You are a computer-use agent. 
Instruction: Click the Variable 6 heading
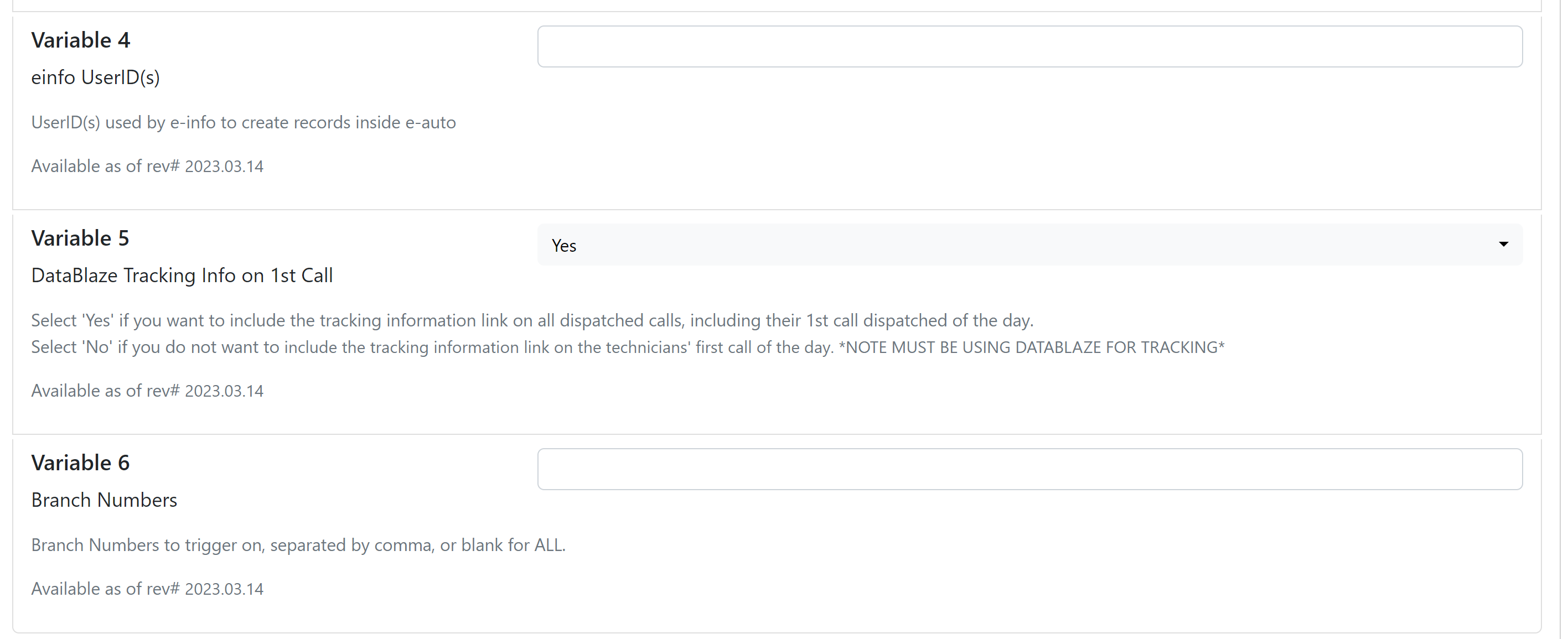pos(80,463)
